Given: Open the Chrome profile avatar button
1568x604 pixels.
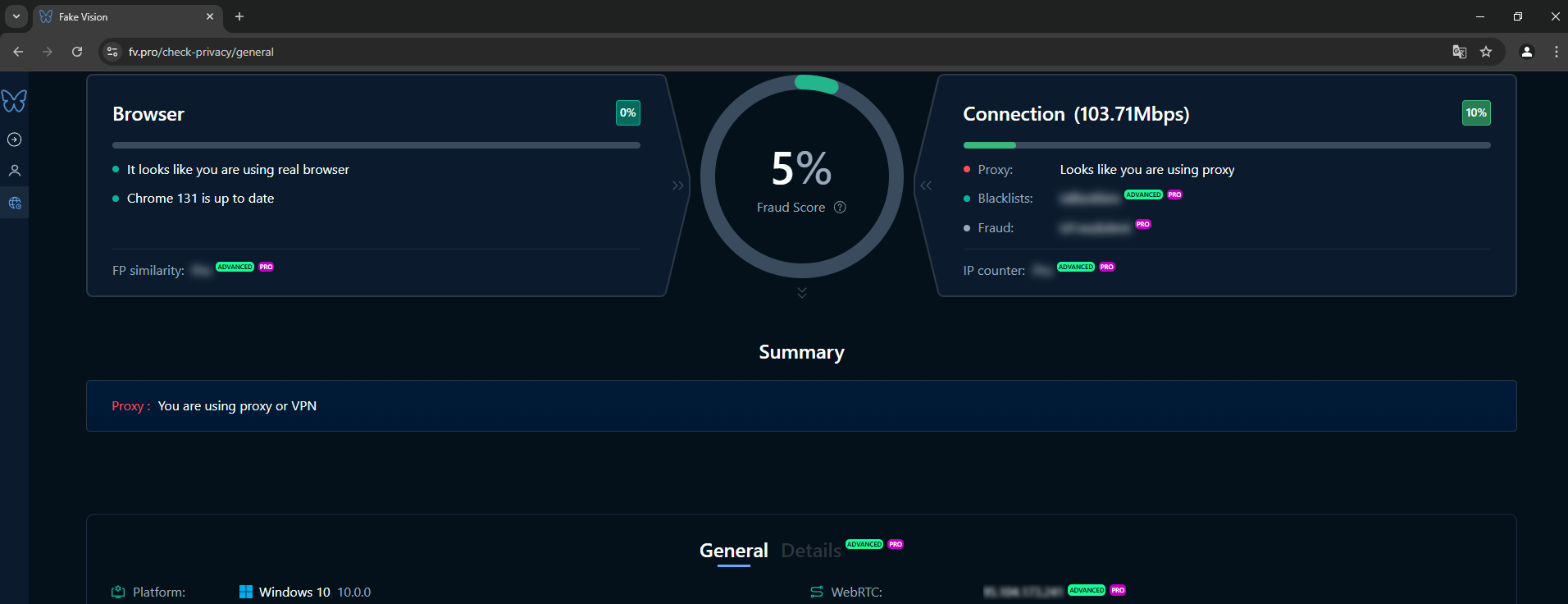Looking at the screenshot, I should tap(1526, 52).
